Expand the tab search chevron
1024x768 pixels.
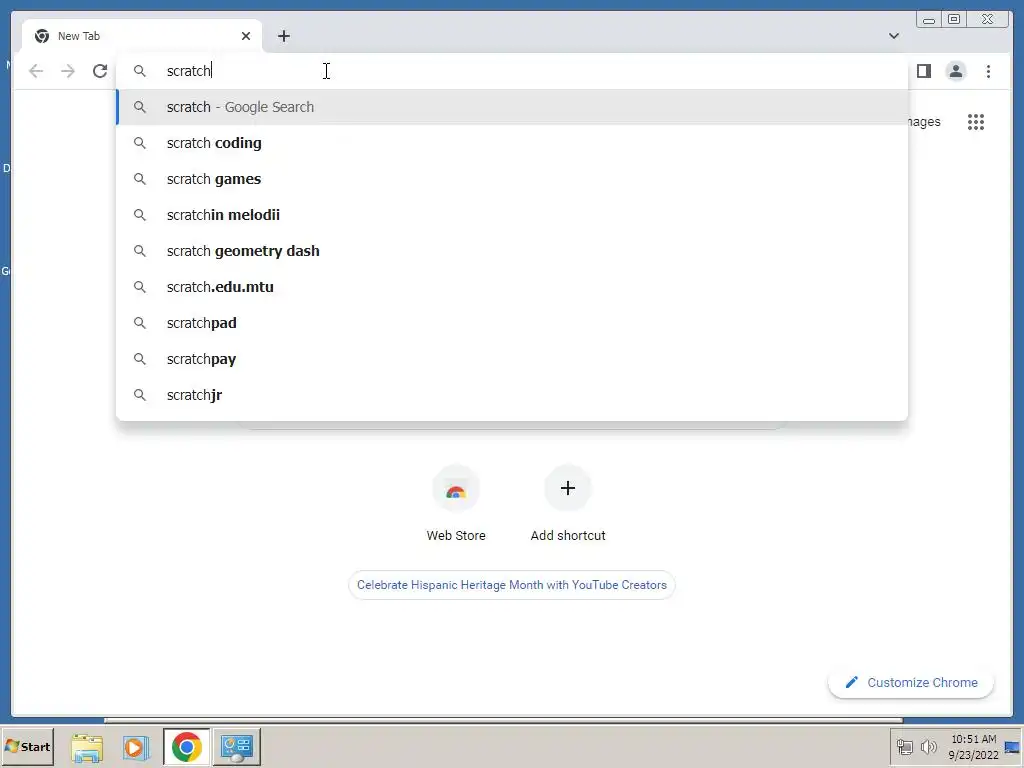(893, 36)
